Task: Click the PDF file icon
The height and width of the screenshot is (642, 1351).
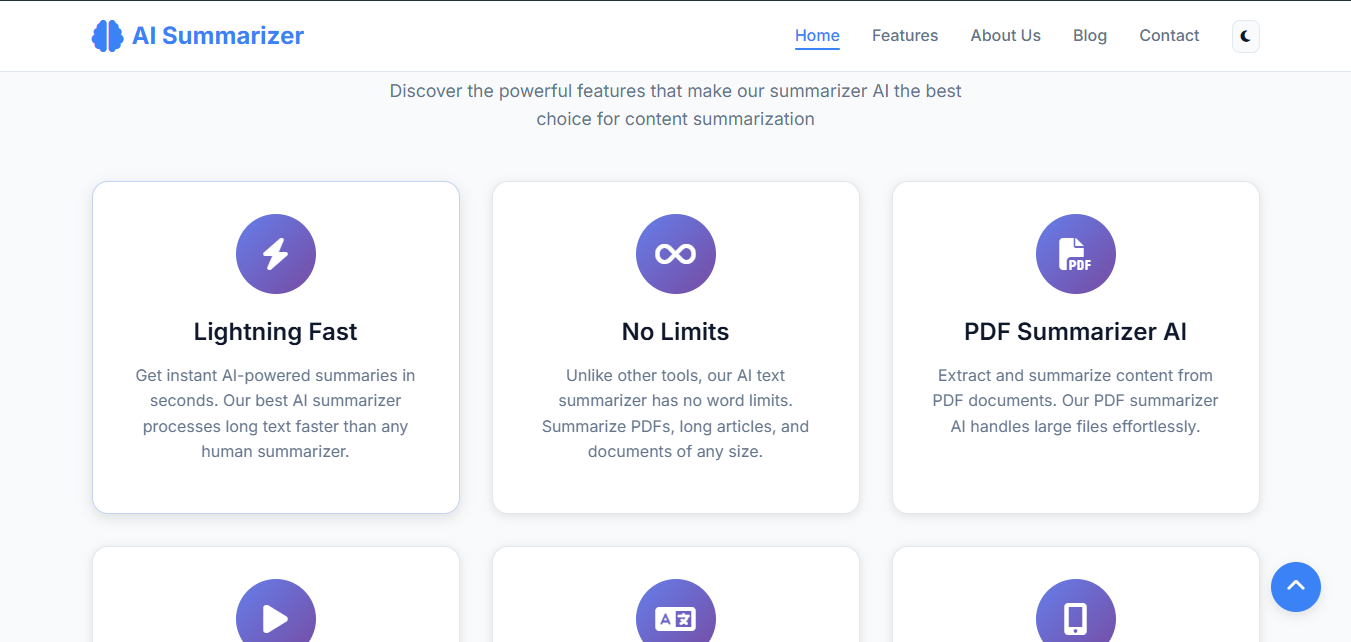Action: click(1076, 254)
